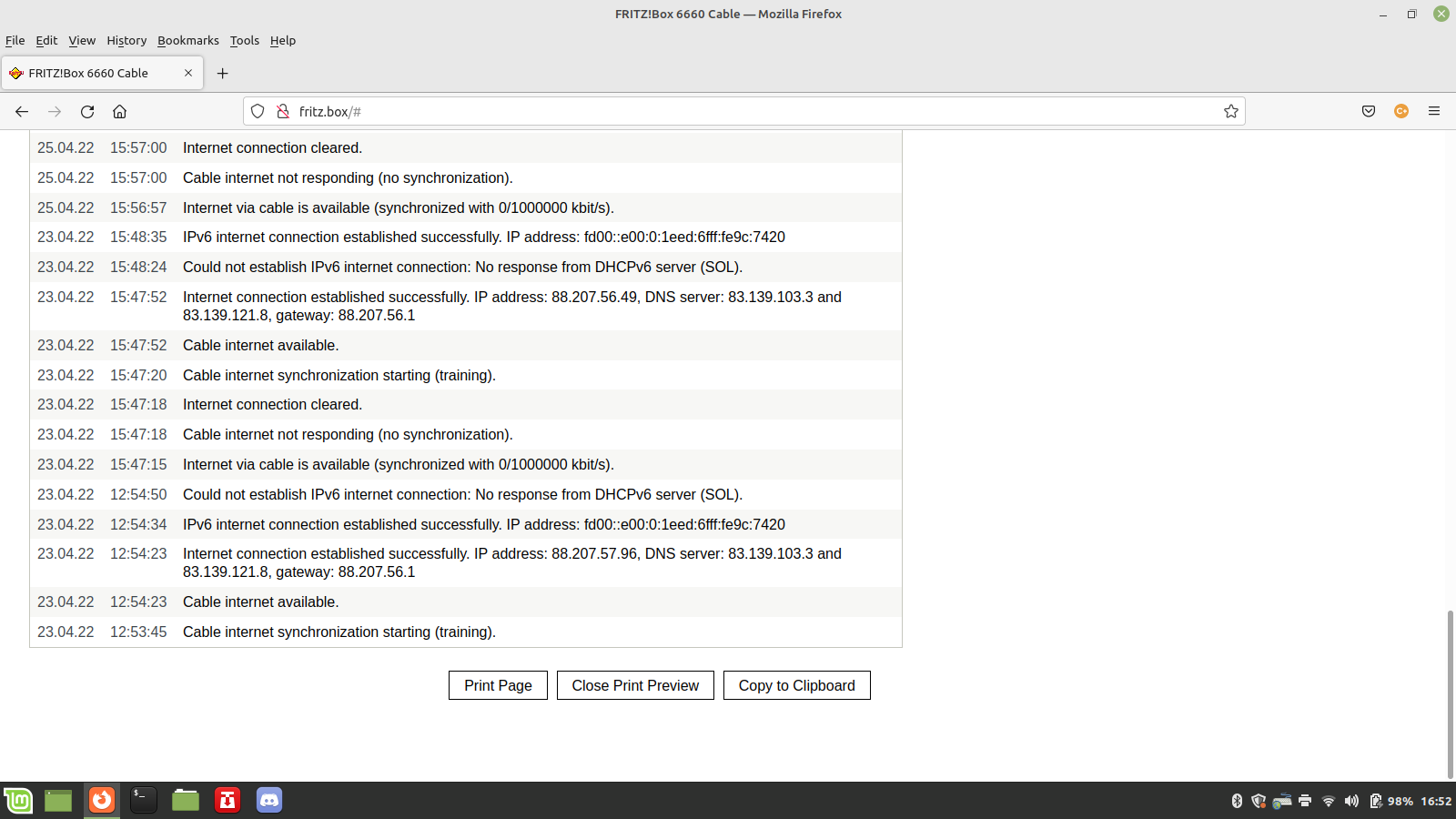Select the 15:47:18 'not responding' entry
Screen dimensions: 1456x819
tap(466, 434)
